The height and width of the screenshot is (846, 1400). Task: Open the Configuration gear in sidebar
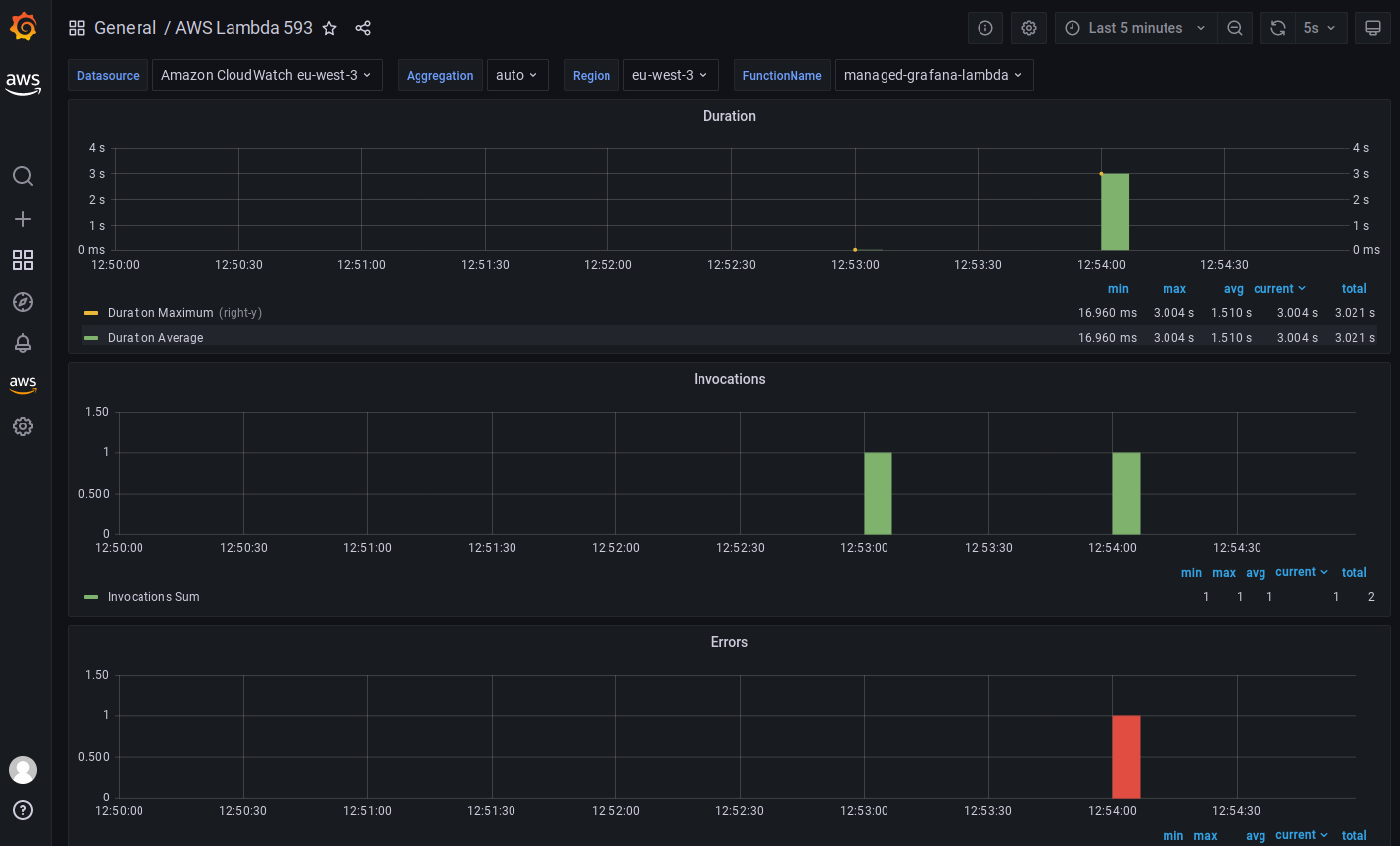click(23, 426)
